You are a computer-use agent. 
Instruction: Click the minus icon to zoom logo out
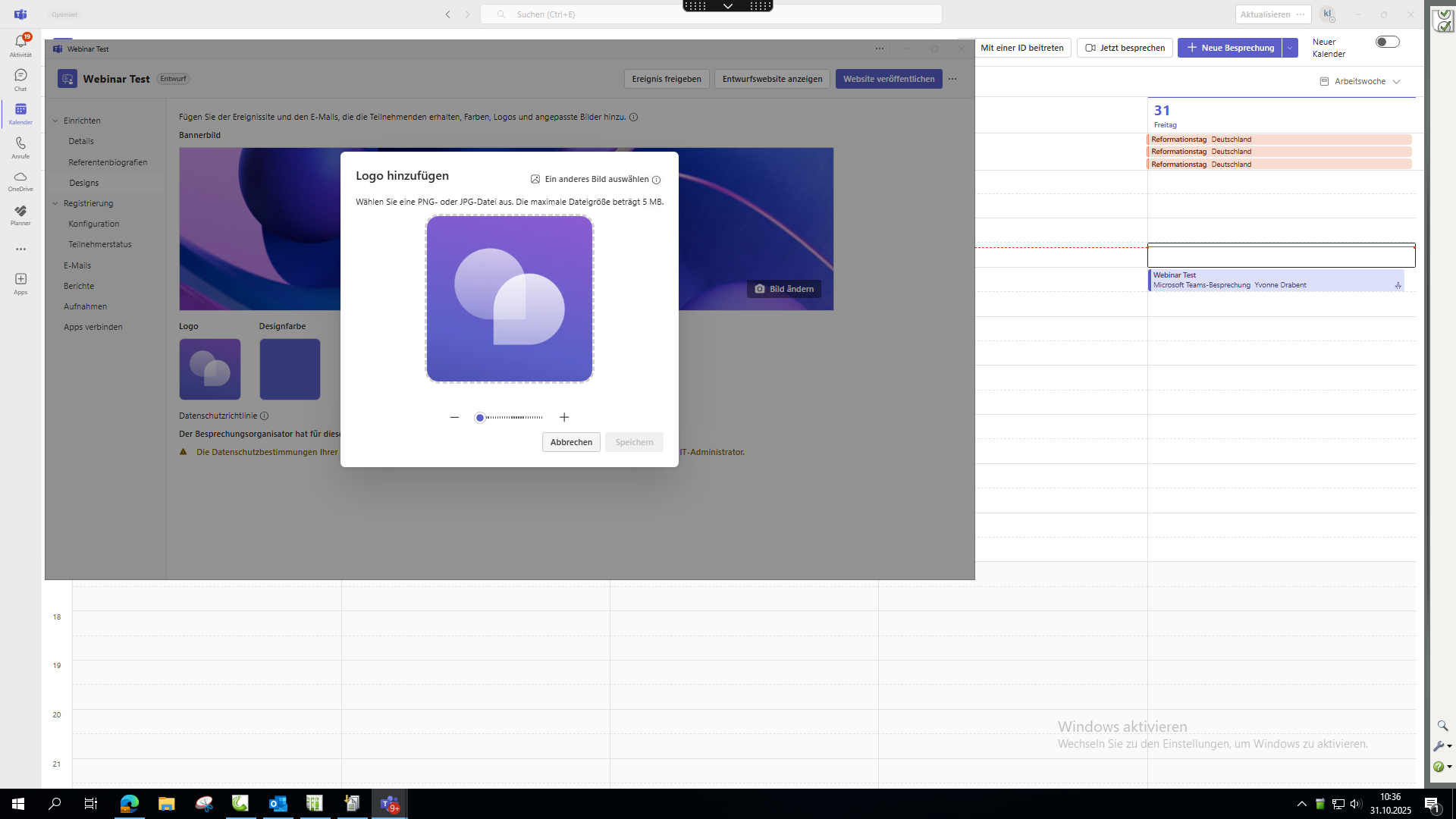coord(454,417)
